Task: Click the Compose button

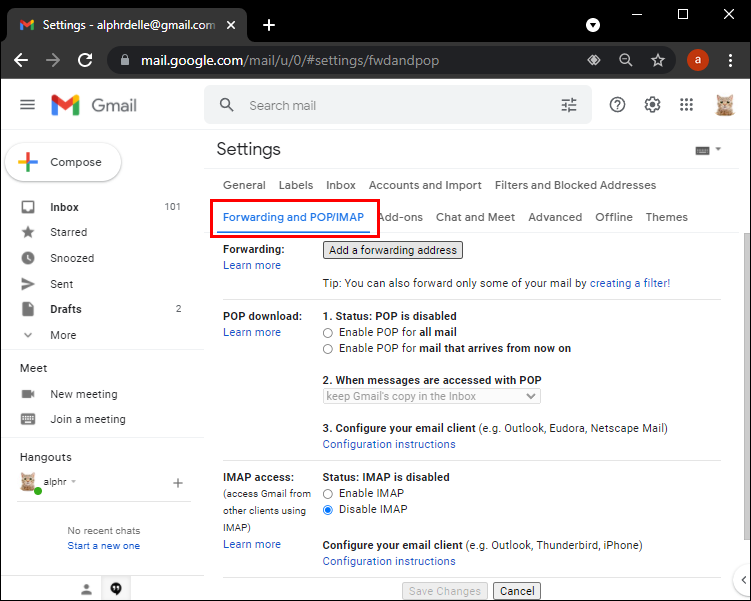Action: pos(63,162)
